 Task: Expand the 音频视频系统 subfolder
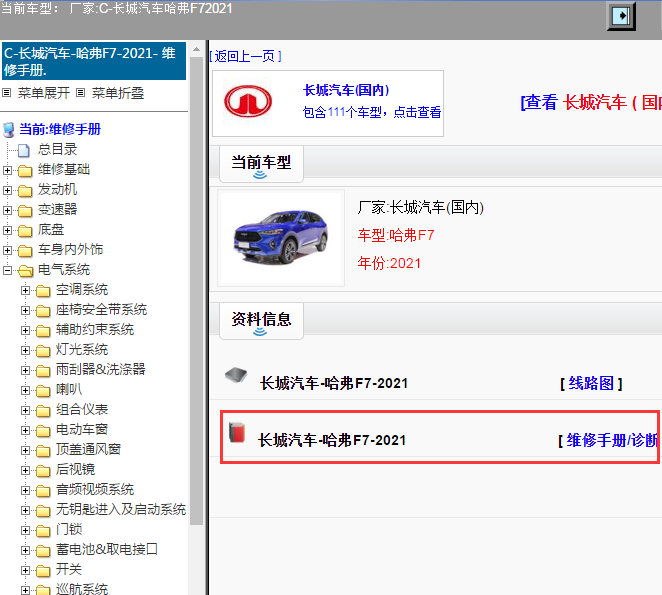[25, 490]
